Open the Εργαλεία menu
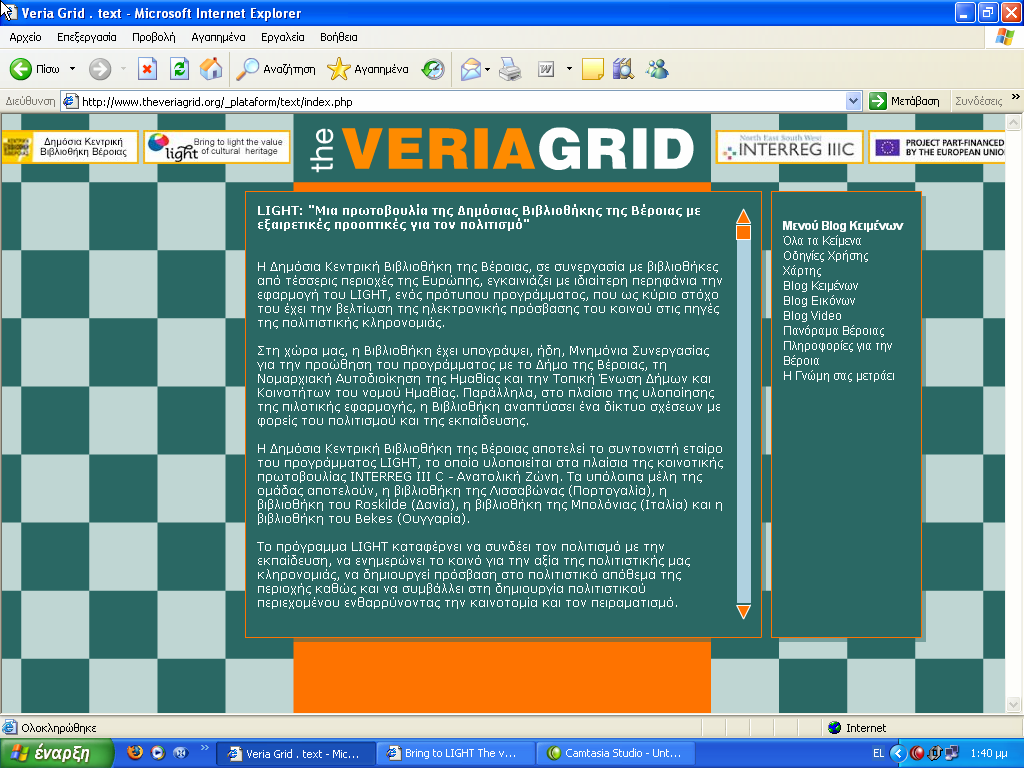Viewport: 1024px width, 768px height. (283, 37)
